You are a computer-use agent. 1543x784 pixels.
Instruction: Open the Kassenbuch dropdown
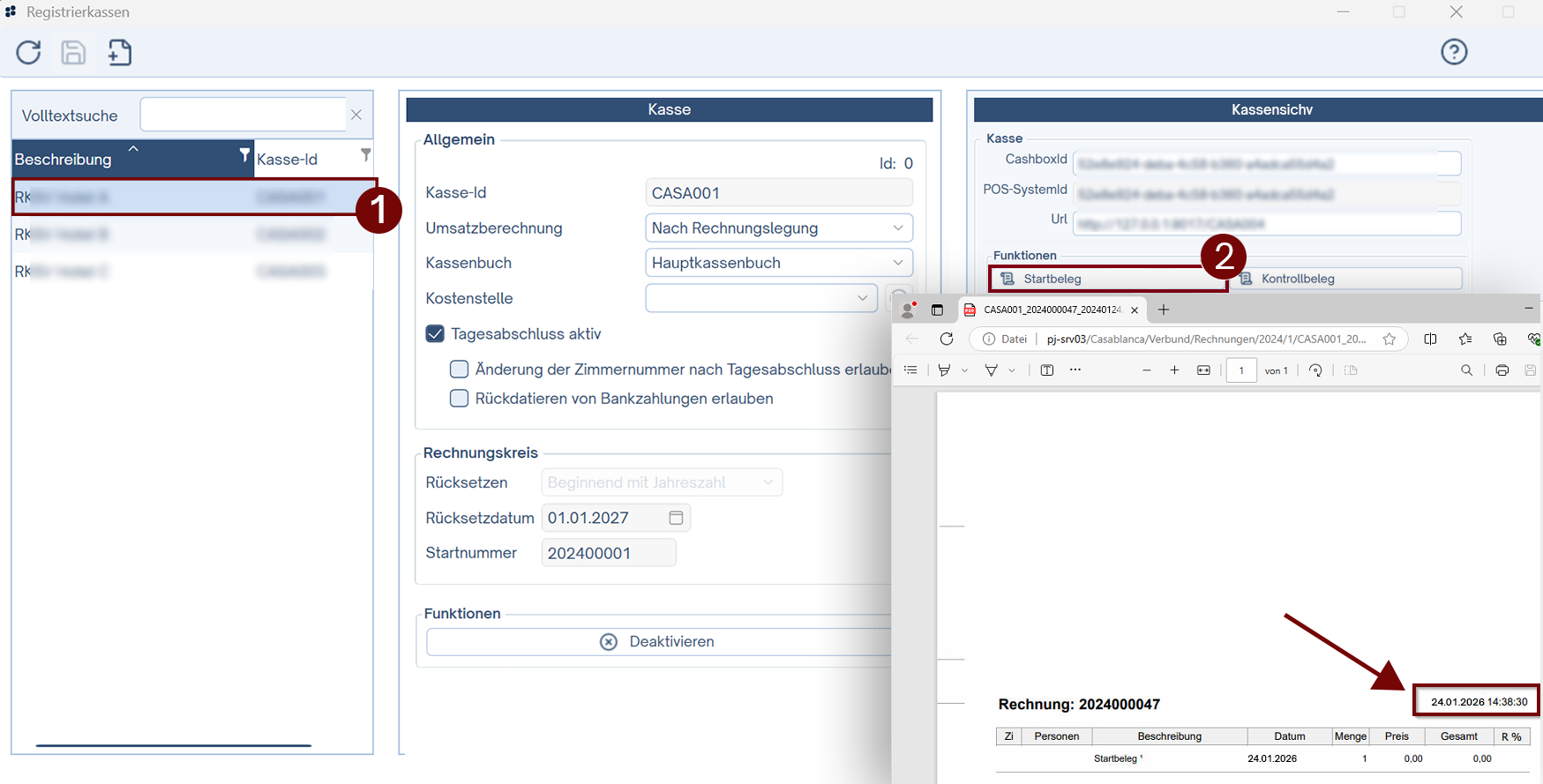(778, 263)
